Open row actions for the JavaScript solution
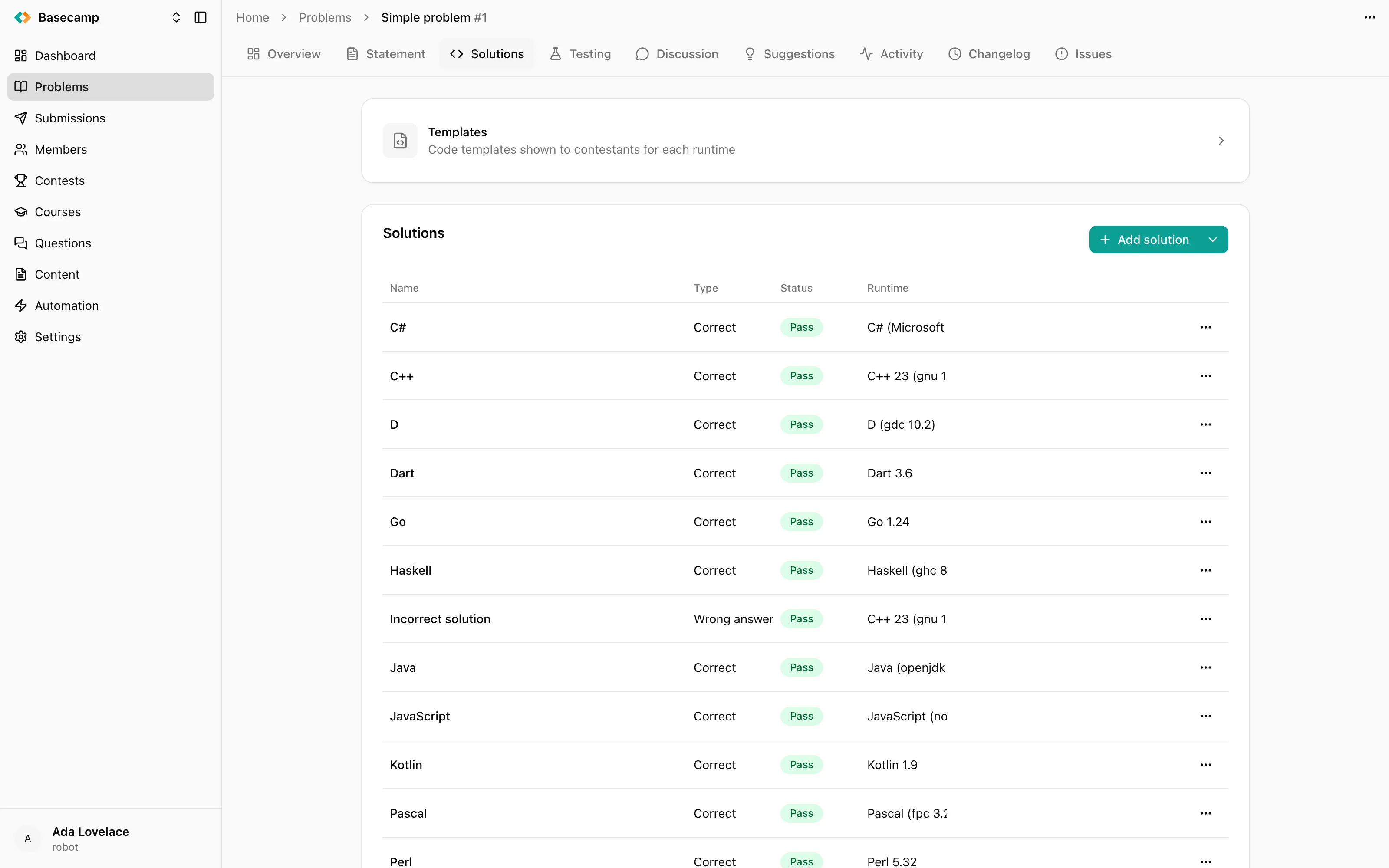 coord(1205,717)
